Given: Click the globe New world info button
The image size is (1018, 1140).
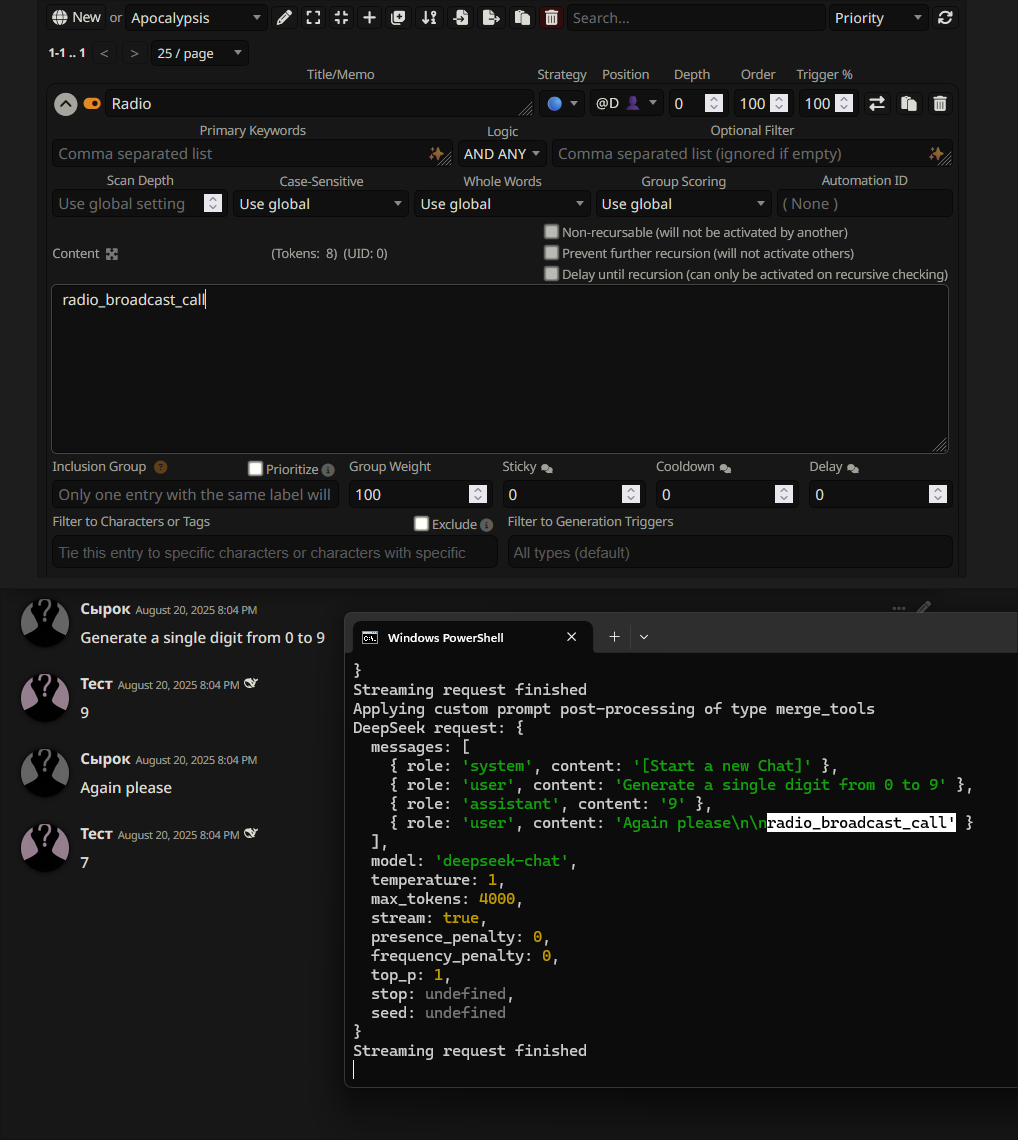Looking at the screenshot, I should [76, 17].
